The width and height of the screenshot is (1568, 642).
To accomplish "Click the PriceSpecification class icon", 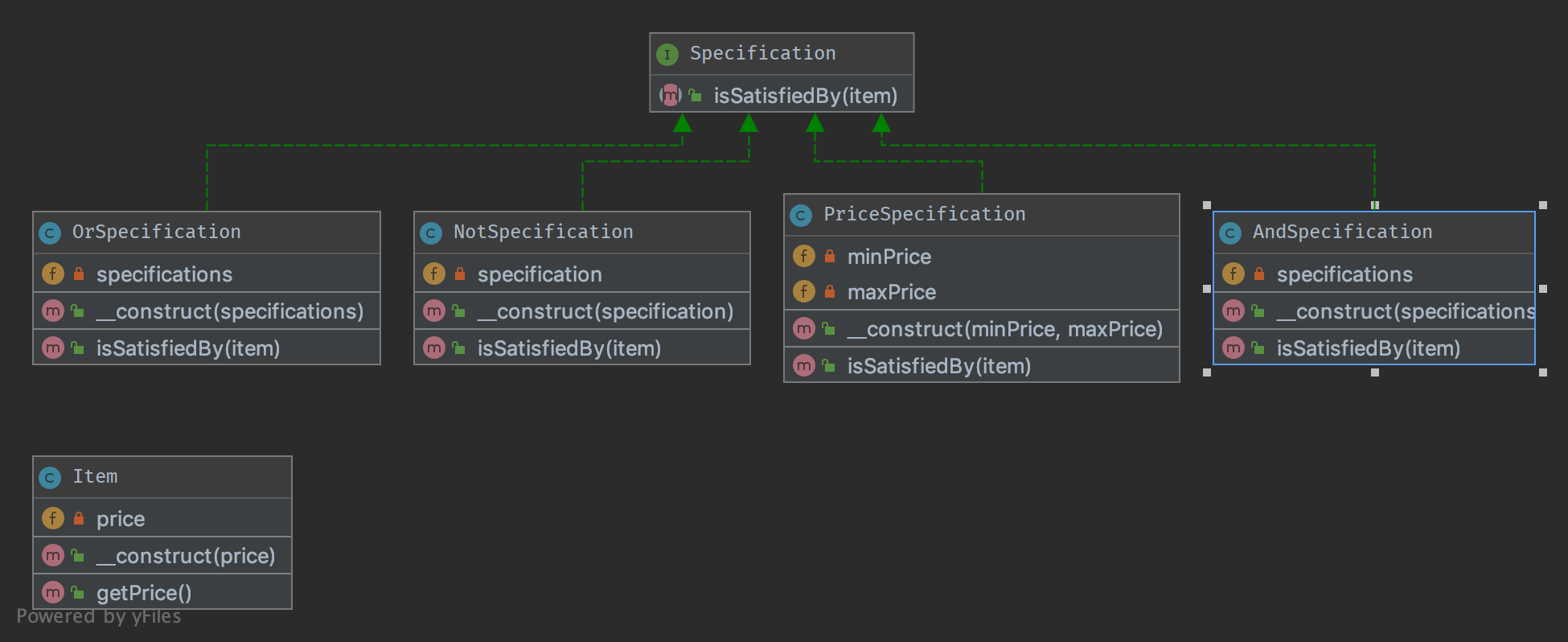I will tap(801, 216).
